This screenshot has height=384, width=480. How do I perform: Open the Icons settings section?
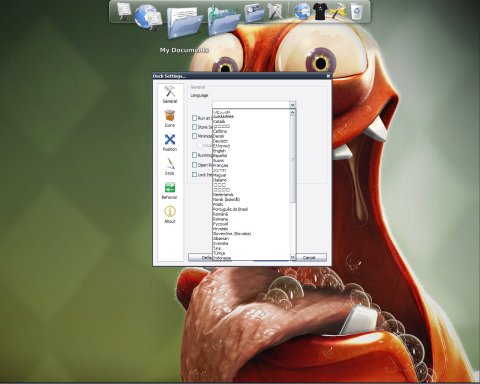(x=170, y=118)
